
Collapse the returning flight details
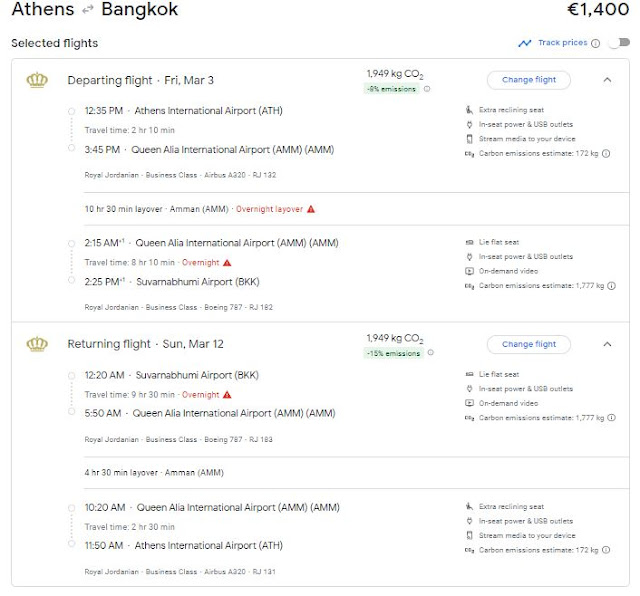(607, 344)
